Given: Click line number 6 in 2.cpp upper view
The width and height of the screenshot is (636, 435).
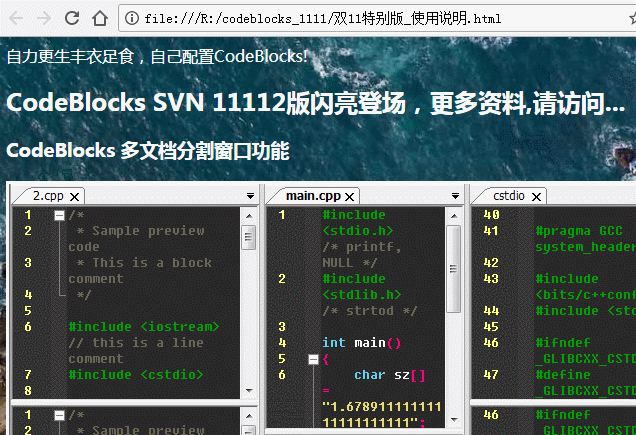Looking at the screenshot, I should [28, 327].
